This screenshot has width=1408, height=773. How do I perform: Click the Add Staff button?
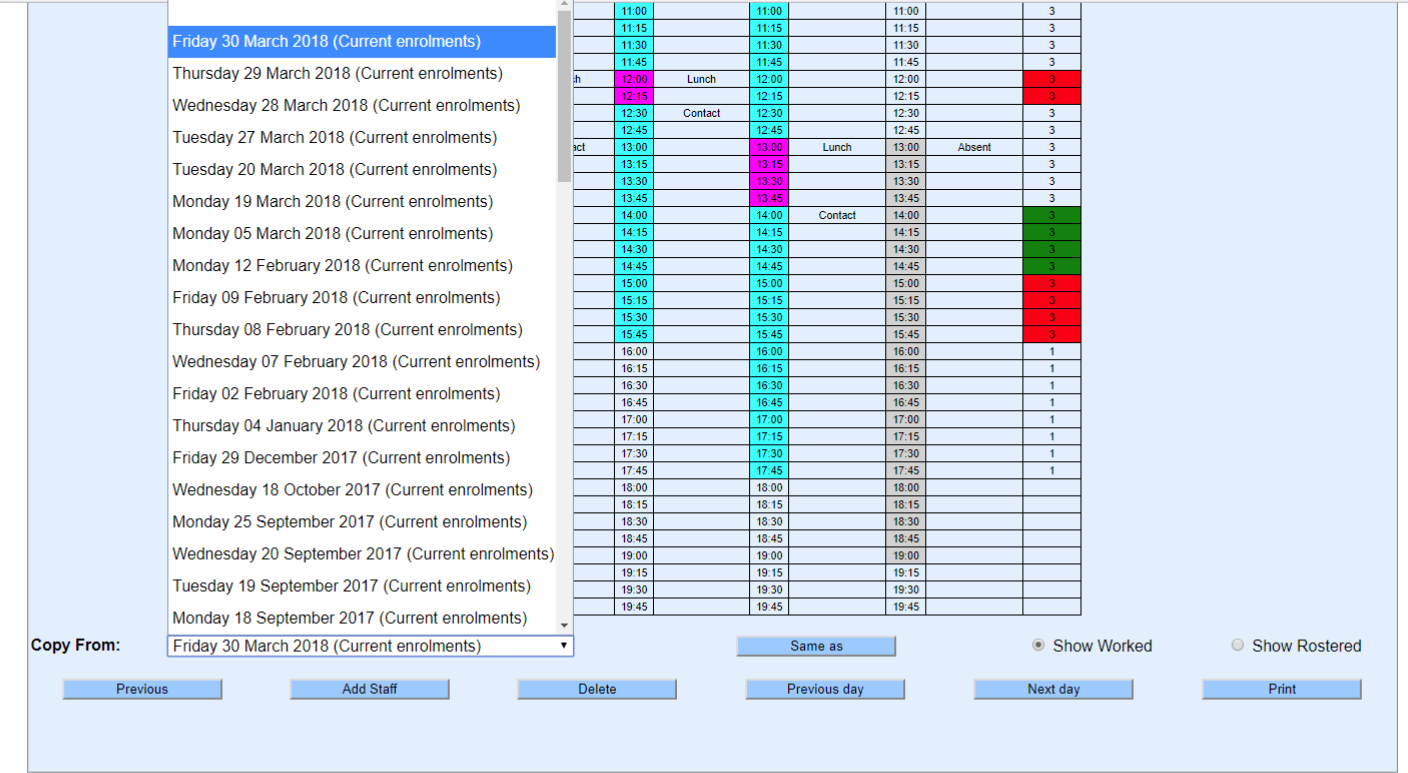coord(369,689)
